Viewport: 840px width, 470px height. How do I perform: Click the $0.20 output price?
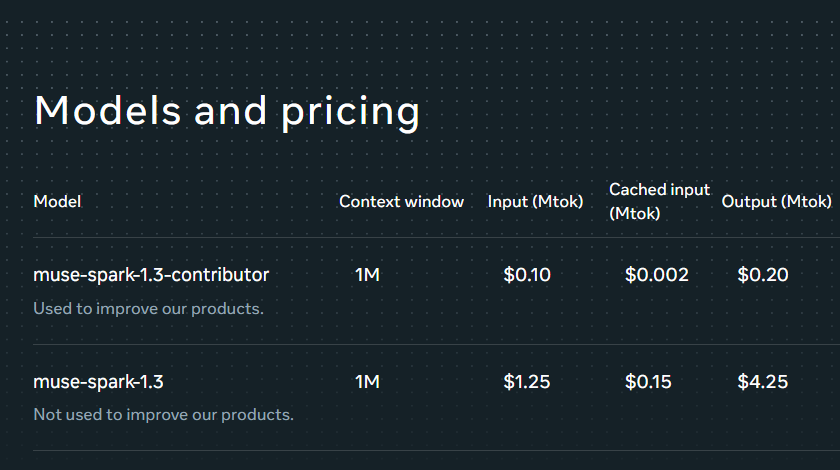tap(763, 275)
